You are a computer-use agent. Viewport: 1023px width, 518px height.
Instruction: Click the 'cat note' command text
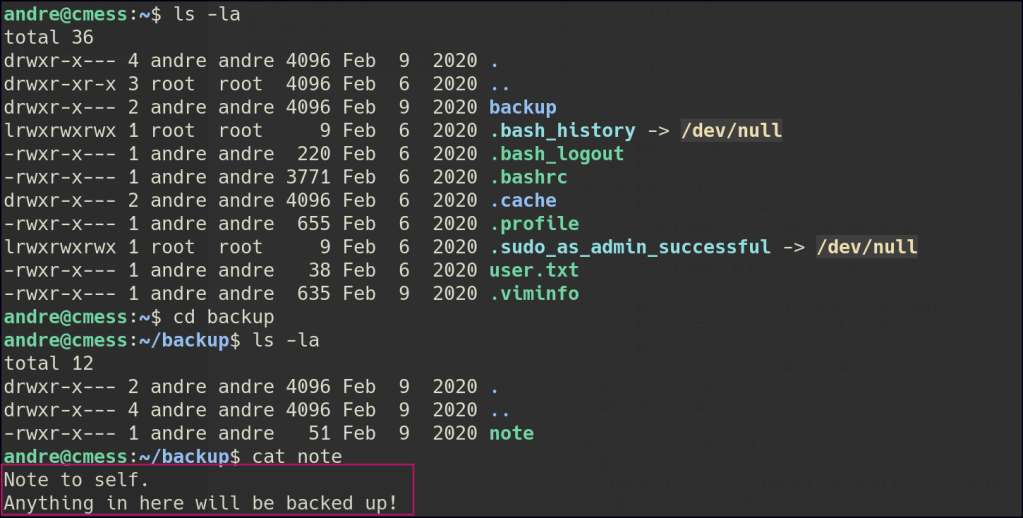297,456
